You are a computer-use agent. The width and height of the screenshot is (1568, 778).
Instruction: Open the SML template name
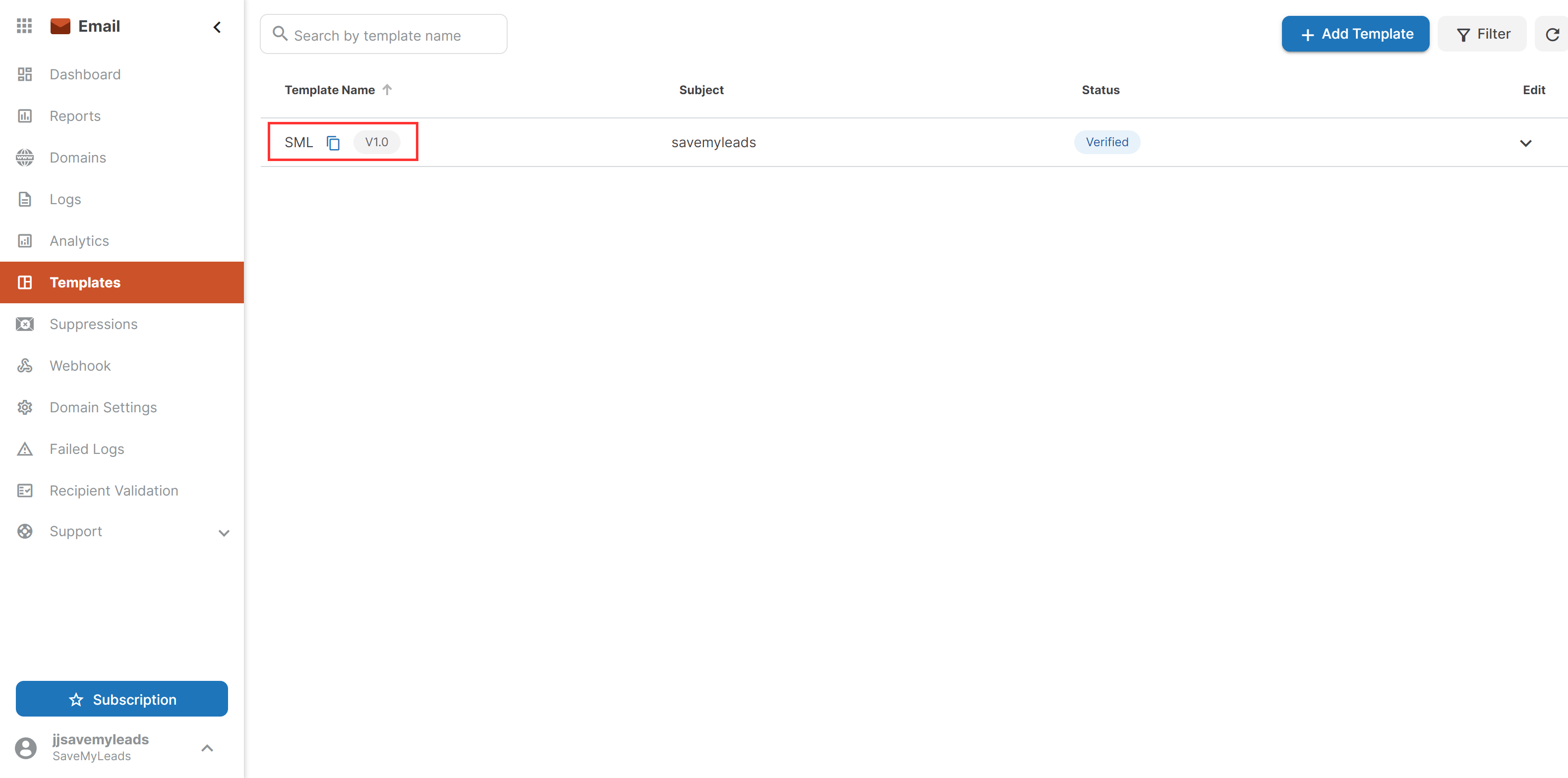[x=299, y=142]
